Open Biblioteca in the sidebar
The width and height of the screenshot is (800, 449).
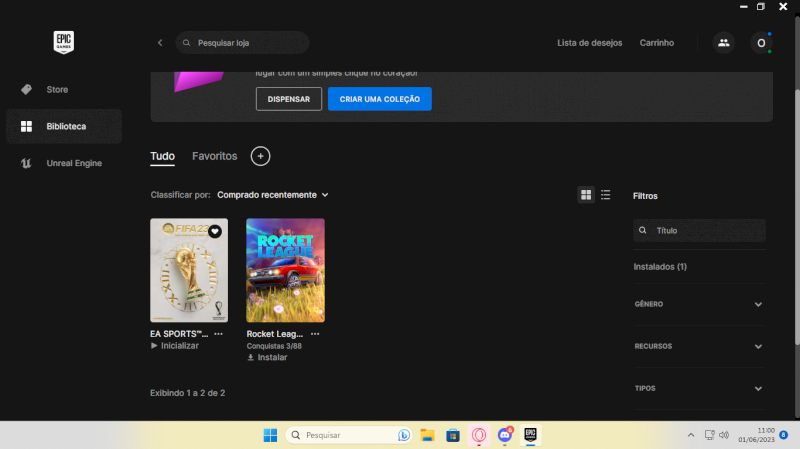click(x=64, y=126)
